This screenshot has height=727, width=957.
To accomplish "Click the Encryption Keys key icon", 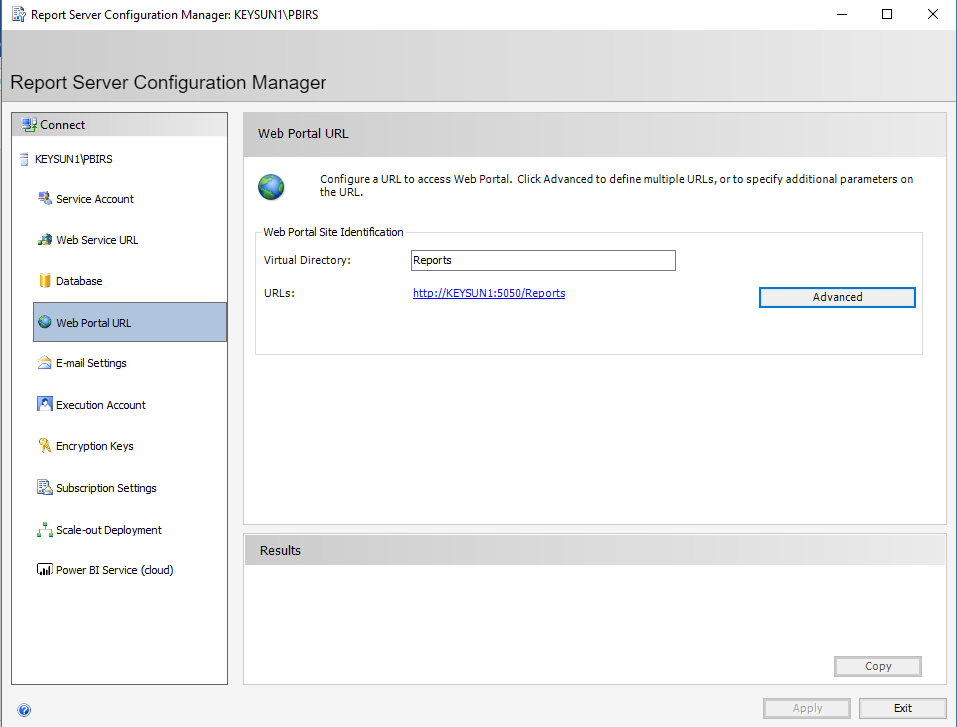I will click(x=44, y=446).
